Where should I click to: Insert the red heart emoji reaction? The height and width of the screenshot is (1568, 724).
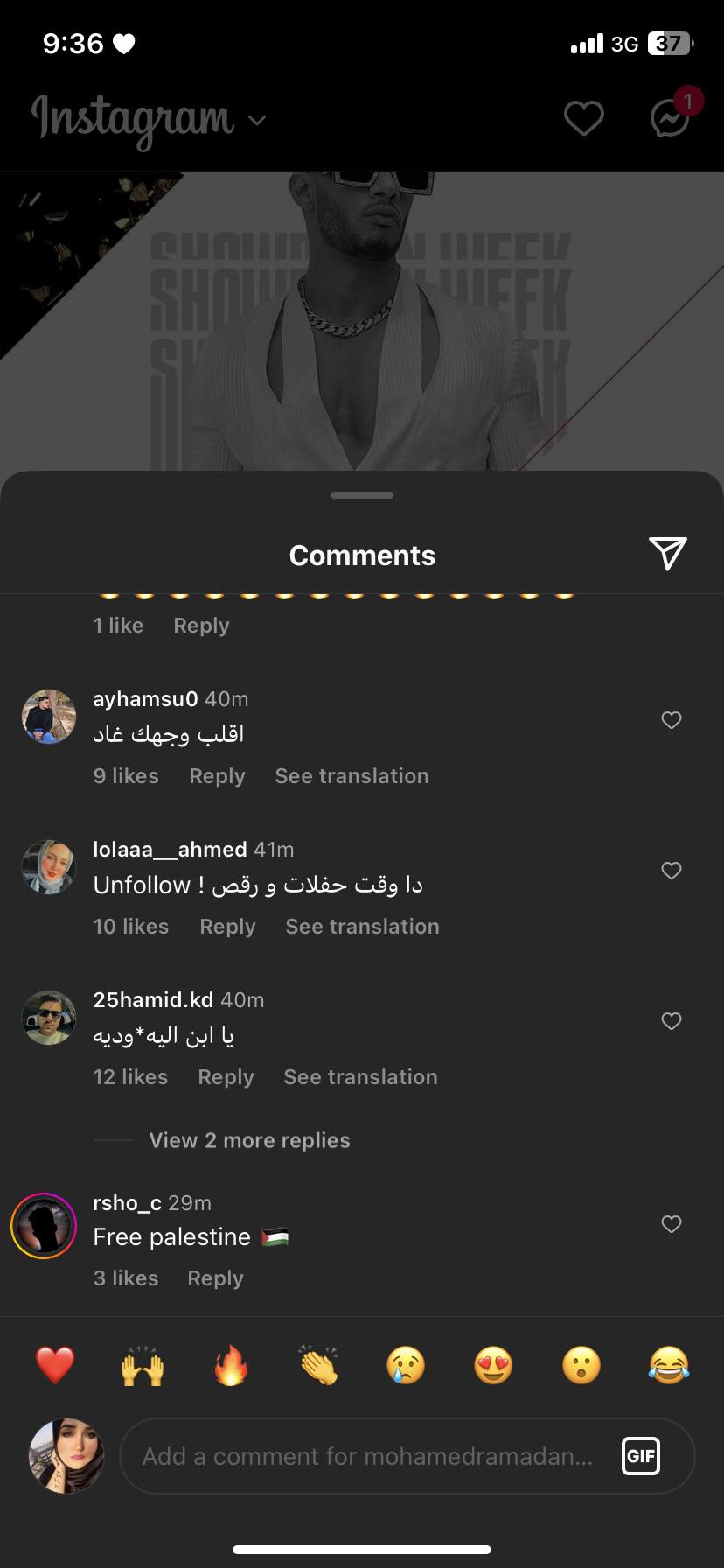(54, 1365)
